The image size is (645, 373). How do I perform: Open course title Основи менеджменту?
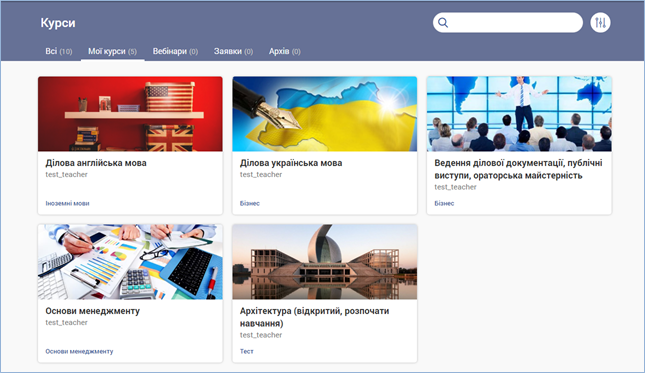[x=93, y=311]
